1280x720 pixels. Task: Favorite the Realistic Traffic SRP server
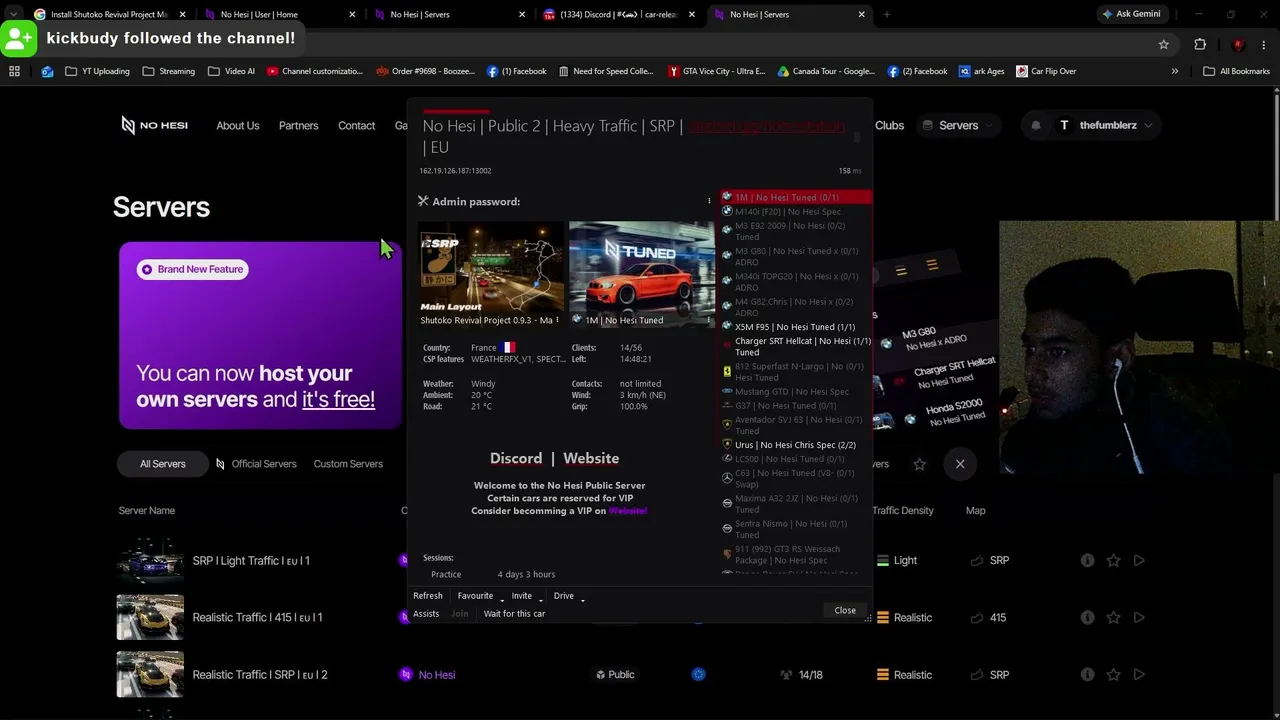[1113, 675]
